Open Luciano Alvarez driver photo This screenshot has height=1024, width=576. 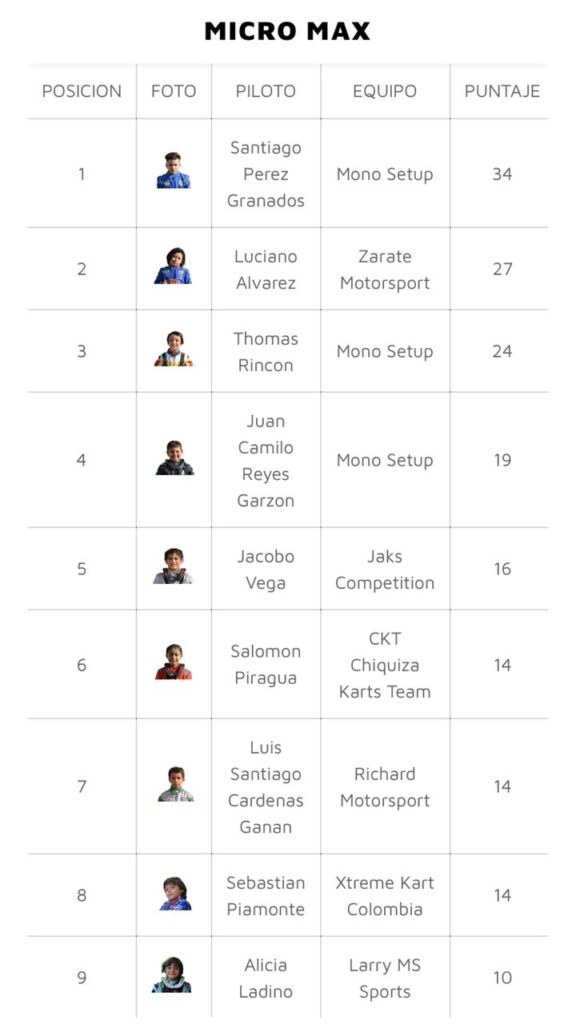[173, 266]
